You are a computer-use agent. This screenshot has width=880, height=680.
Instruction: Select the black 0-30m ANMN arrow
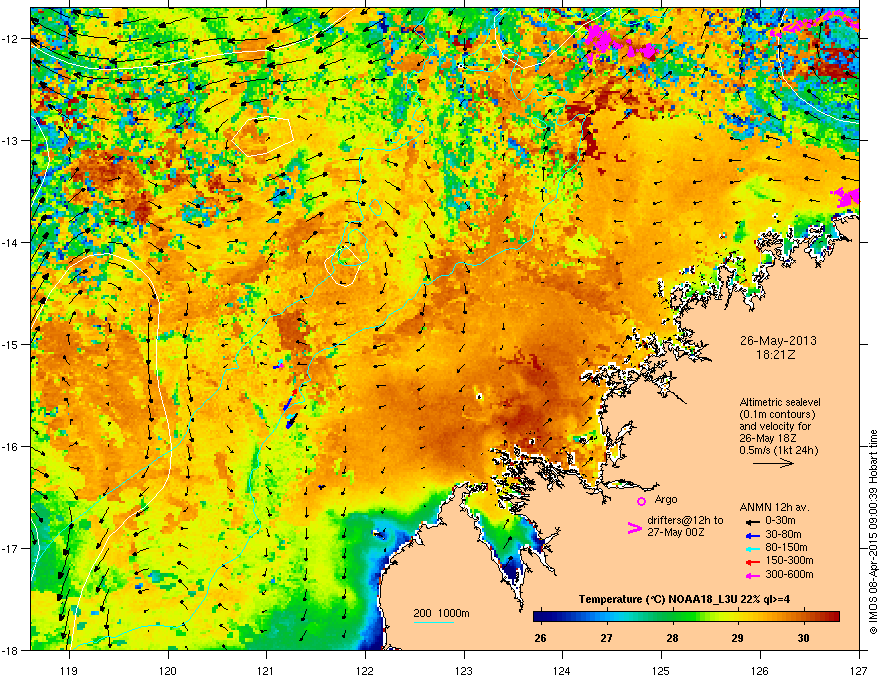pyautogui.click(x=753, y=521)
